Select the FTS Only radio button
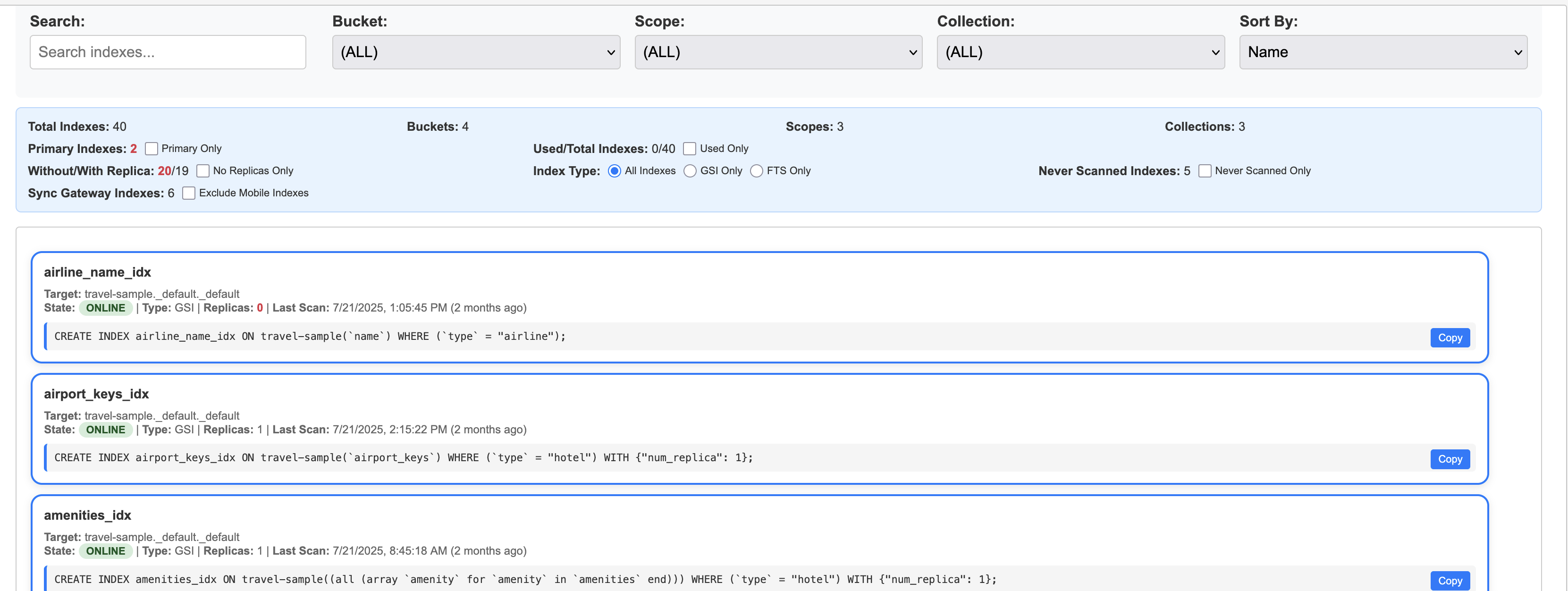Viewport: 1568px width, 591px height. point(756,171)
